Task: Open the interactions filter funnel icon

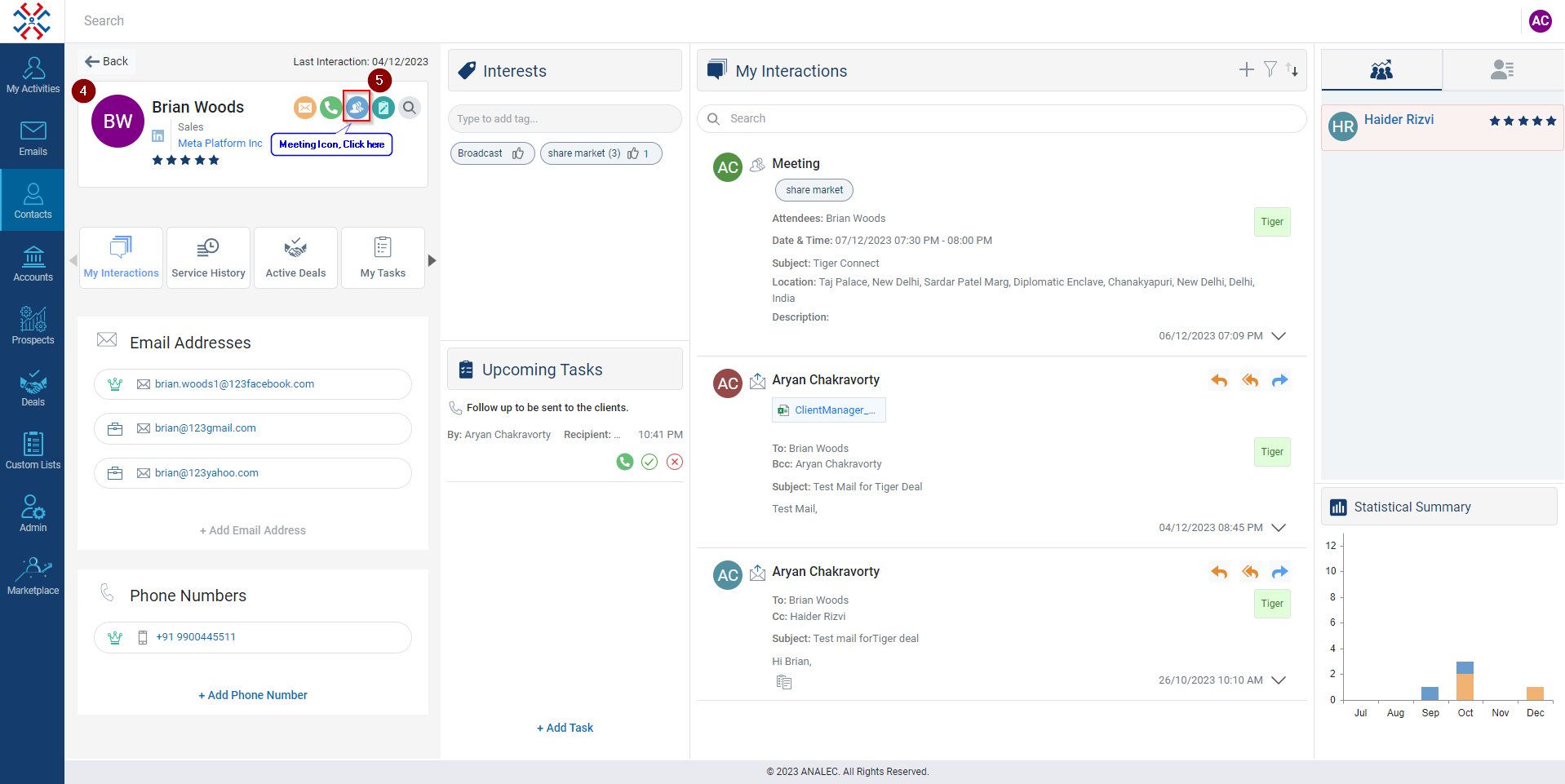Action: point(1270,69)
